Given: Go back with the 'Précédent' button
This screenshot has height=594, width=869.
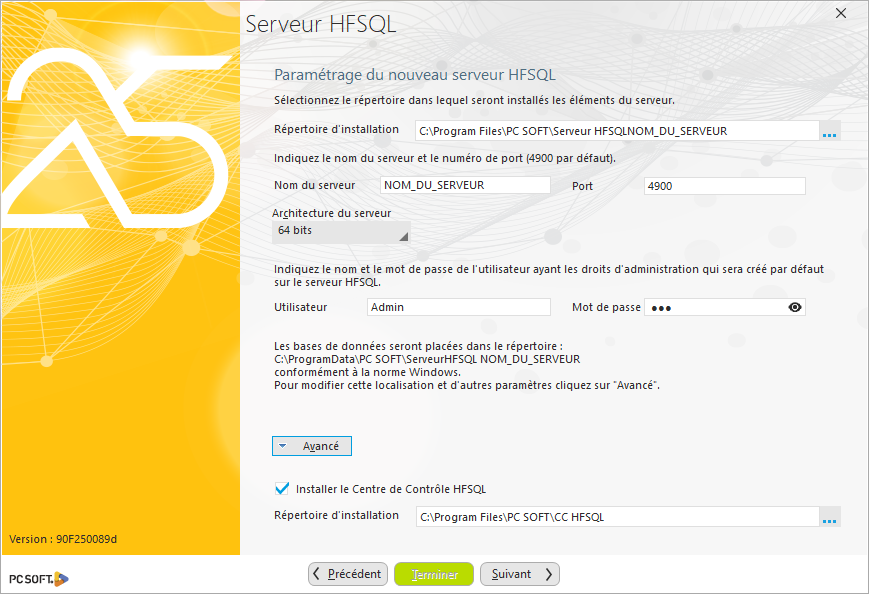Looking at the screenshot, I should [347, 574].
